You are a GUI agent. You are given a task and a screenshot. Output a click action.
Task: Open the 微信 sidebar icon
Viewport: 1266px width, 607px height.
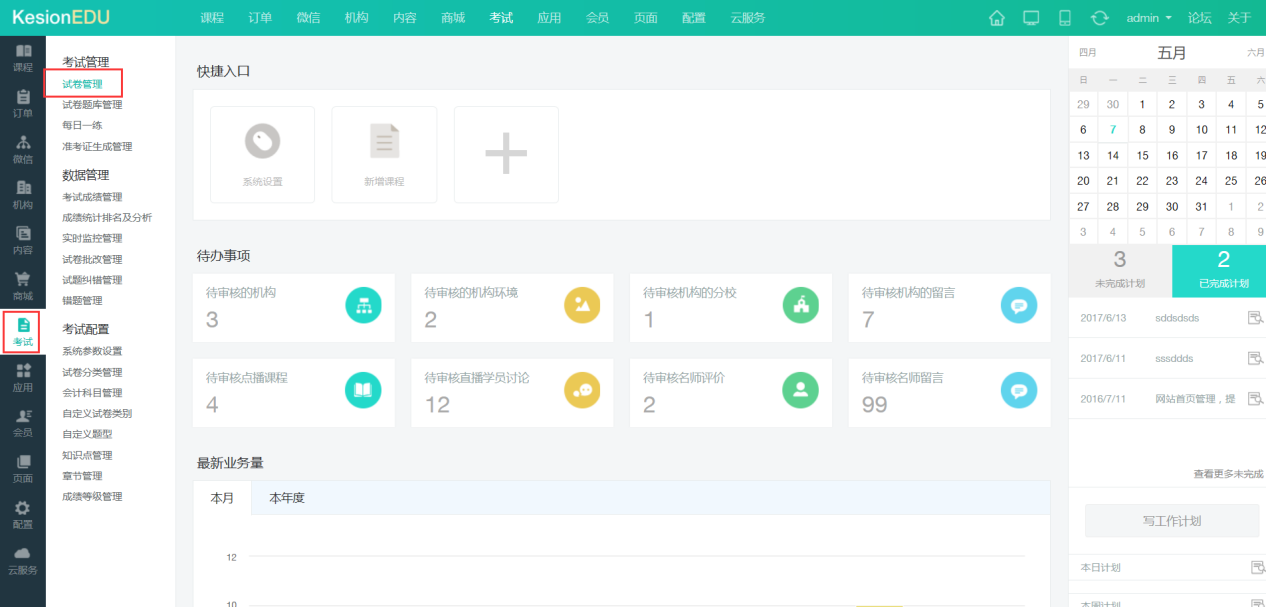click(x=22, y=149)
